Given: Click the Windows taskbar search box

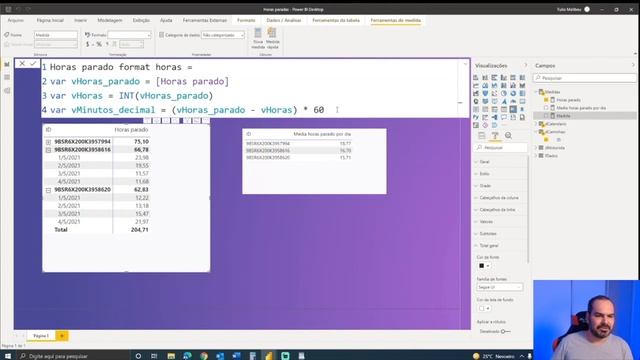Looking at the screenshot, I should click(73, 356).
